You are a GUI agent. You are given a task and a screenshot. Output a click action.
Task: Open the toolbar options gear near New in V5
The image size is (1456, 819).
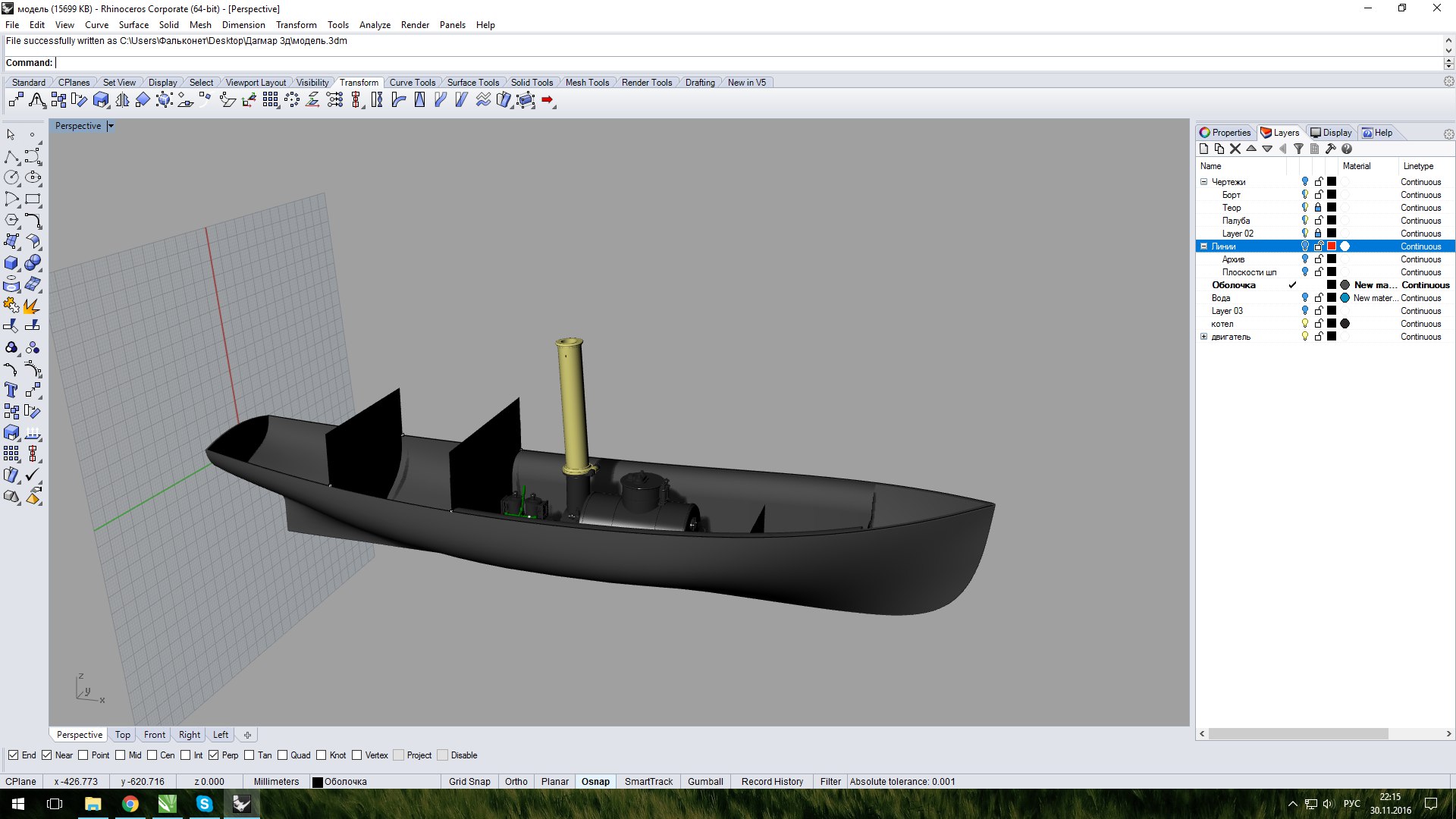[x=1448, y=81]
